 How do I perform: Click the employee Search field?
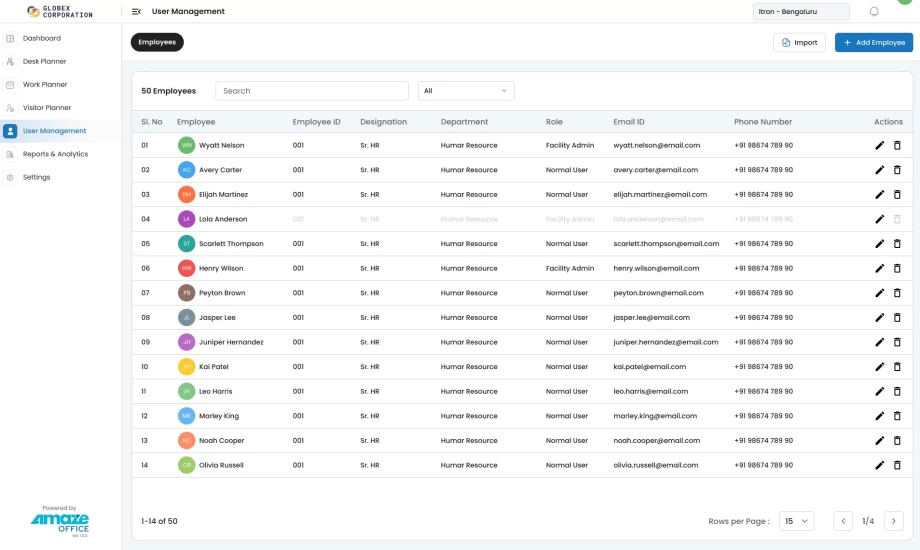point(312,91)
